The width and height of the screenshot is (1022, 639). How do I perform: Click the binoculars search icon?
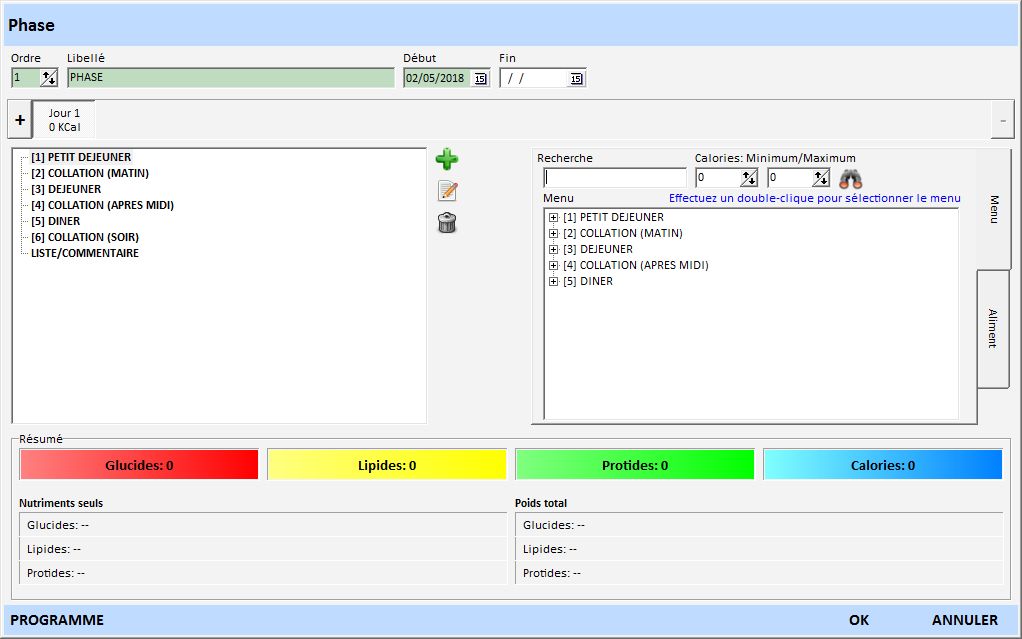(x=850, y=179)
